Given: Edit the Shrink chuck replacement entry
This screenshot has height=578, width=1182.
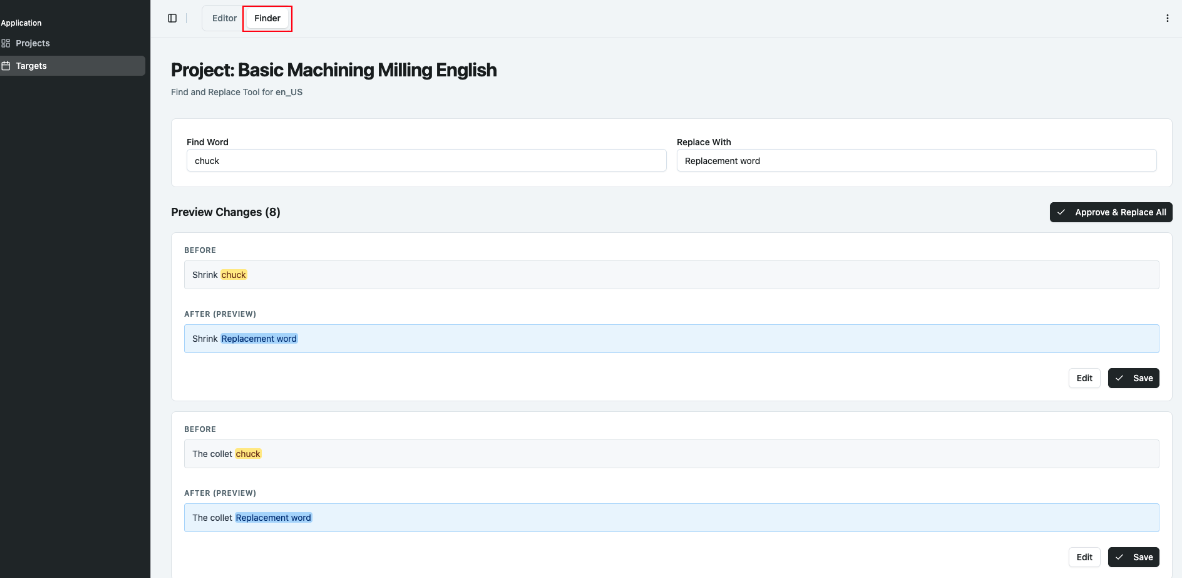Looking at the screenshot, I should pos(1084,378).
